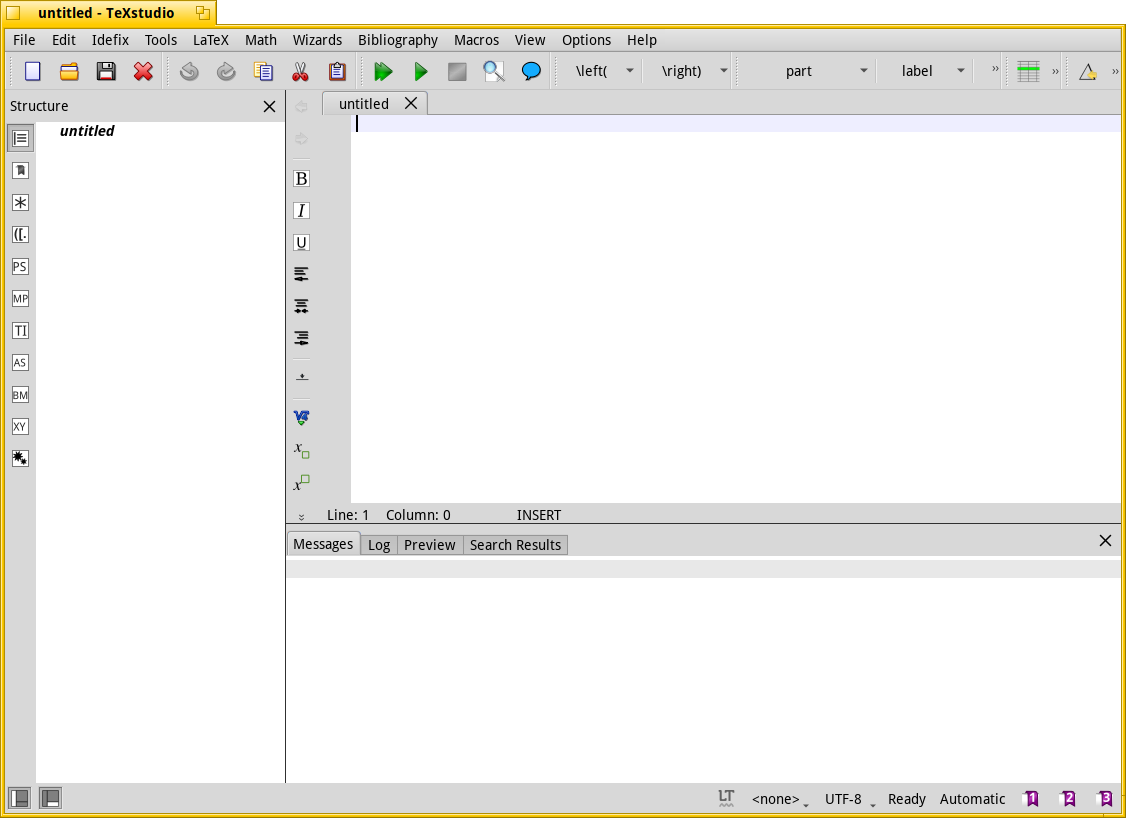This screenshot has width=1126, height=818.
Task: Show AS asymptote commands panel
Action: 20,363
